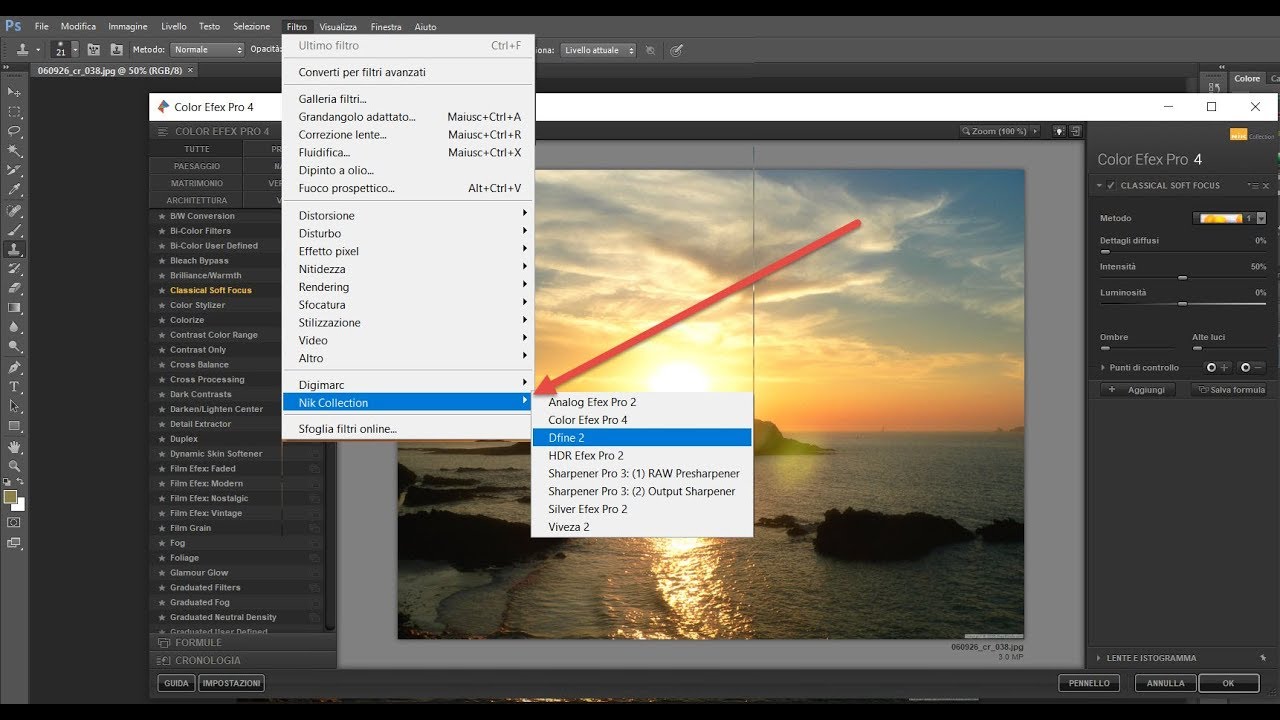Viewport: 1280px width, 720px height.
Task: Select the Rectangle shape tool
Action: tap(14, 426)
